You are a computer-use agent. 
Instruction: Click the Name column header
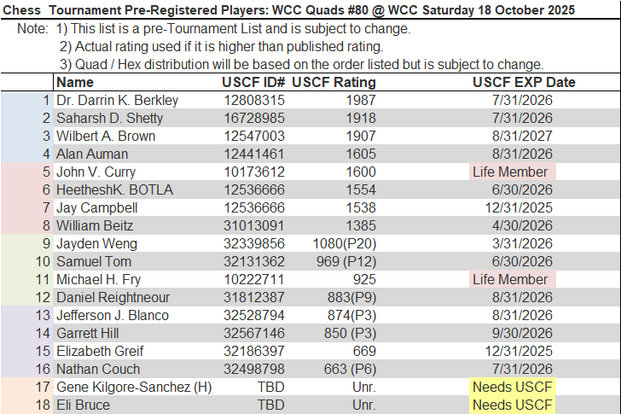75,82
